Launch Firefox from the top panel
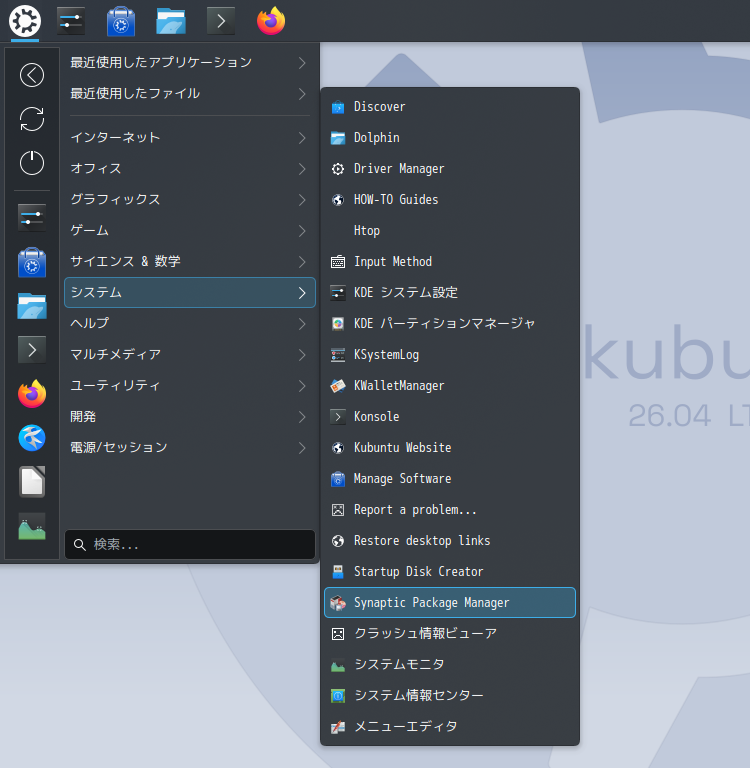This screenshot has height=768, width=750. (271, 21)
